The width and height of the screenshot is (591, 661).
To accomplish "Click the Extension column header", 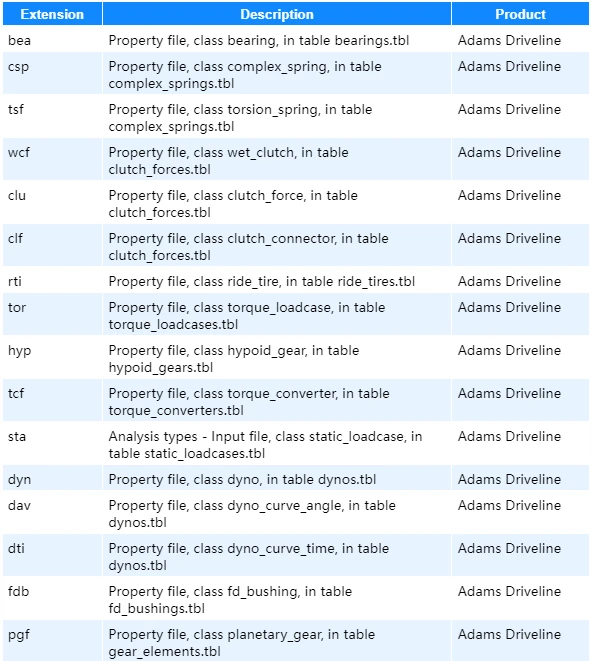I will [x=52, y=14].
